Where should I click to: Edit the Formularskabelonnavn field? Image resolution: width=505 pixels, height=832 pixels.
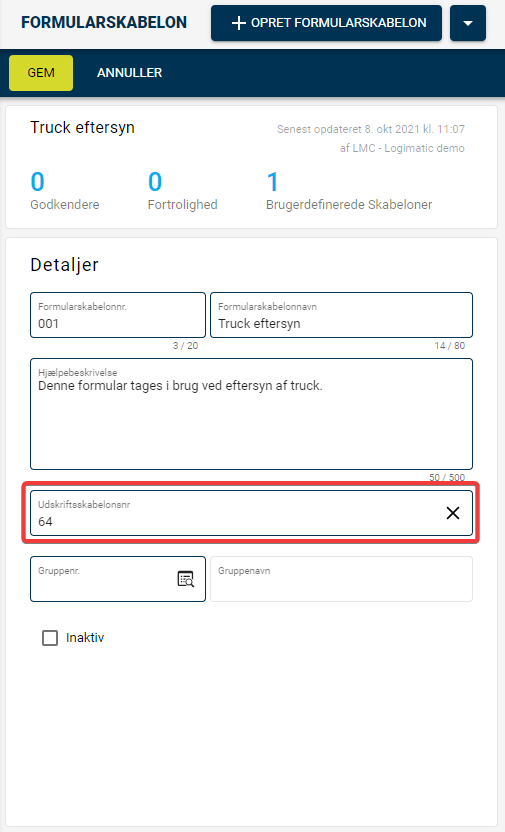[x=342, y=315]
